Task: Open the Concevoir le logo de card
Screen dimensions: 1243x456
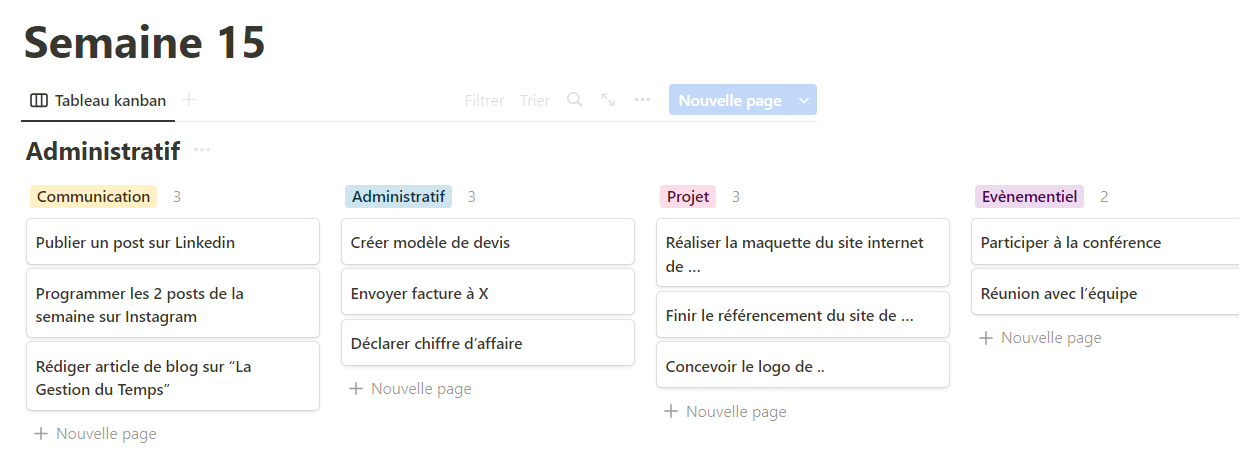Action: (x=803, y=366)
